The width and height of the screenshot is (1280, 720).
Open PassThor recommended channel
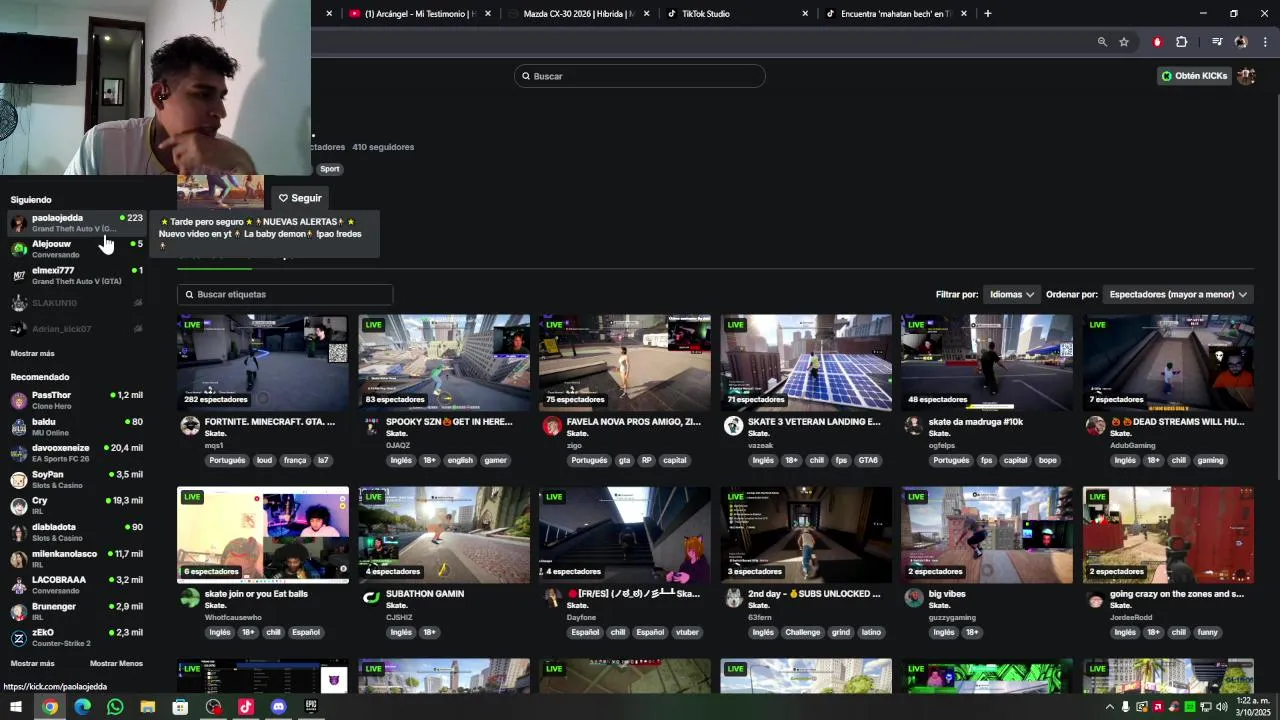coord(77,400)
